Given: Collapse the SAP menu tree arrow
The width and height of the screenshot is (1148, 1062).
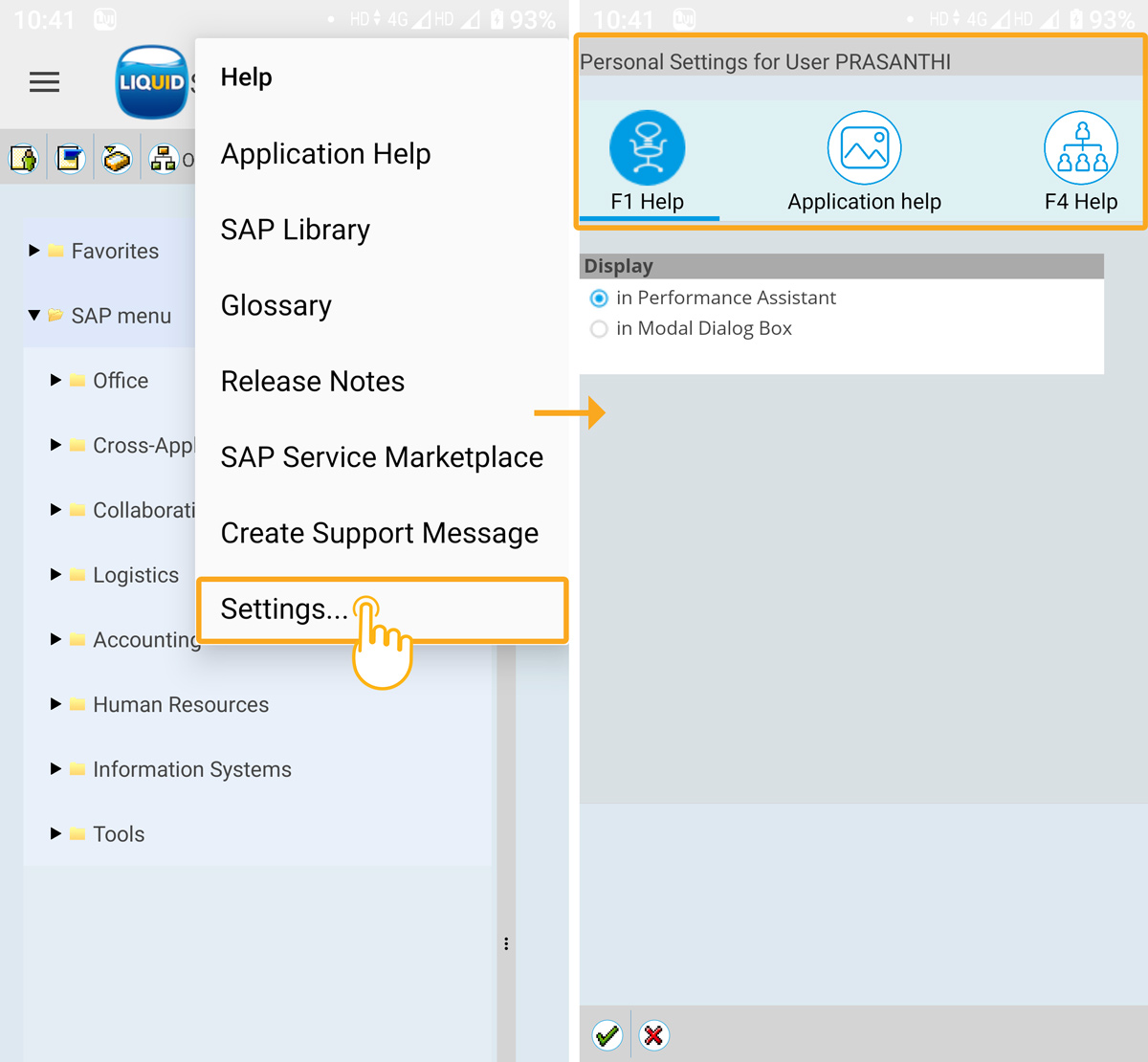Looking at the screenshot, I should click(x=34, y=315).
